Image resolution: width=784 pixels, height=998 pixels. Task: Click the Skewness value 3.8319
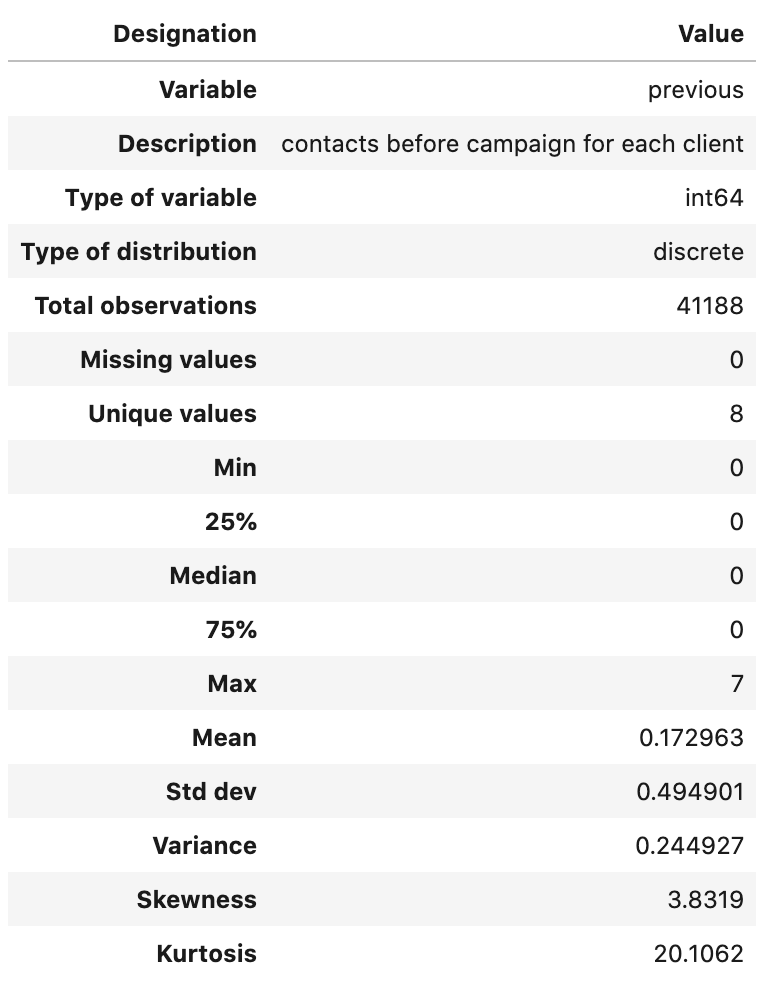[705, 901]
